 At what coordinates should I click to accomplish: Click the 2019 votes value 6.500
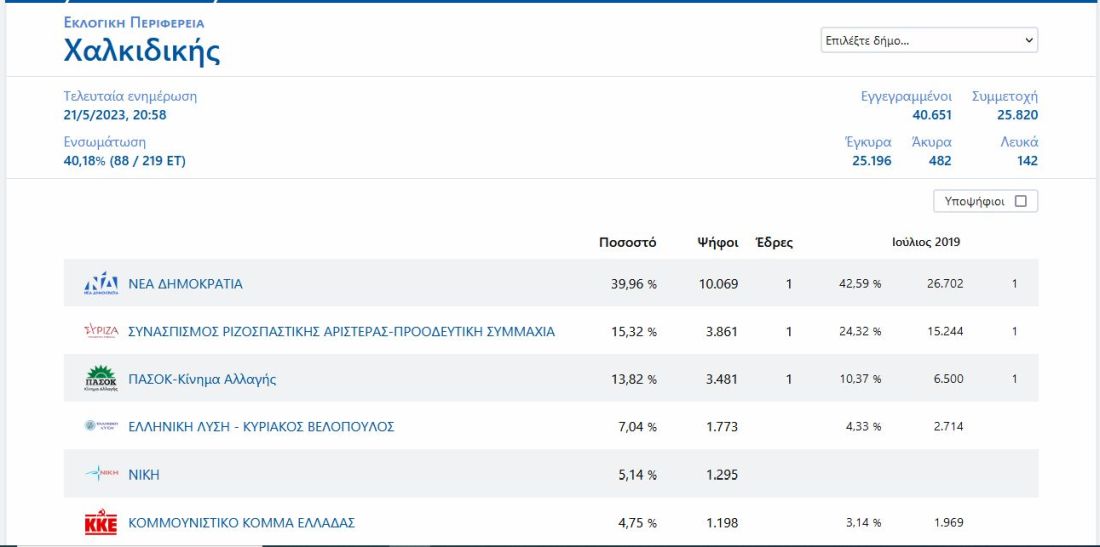[x=948, y=379]
